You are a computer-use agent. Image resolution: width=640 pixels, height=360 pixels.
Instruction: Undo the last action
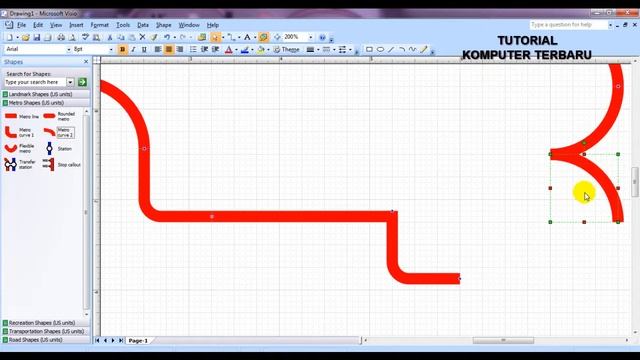tap(167, 38)
